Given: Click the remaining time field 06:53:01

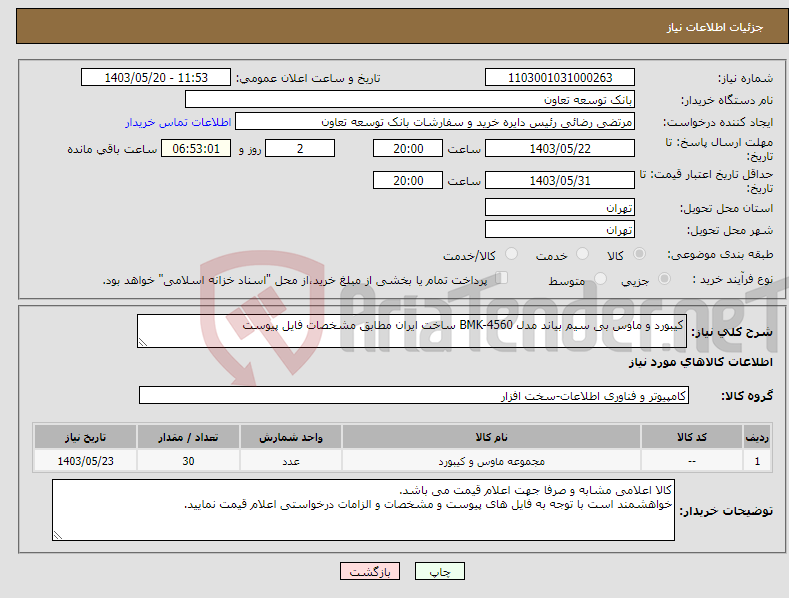Looking at the screenshot, I should 196,148.
